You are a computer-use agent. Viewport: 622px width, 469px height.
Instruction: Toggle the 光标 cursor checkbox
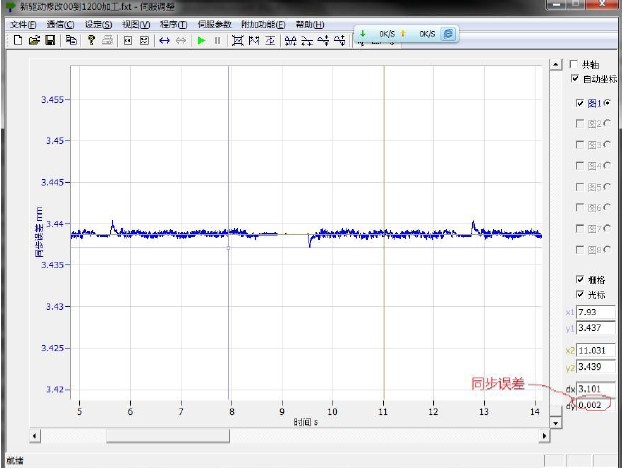pyautogui.click(x=580, y=295)
